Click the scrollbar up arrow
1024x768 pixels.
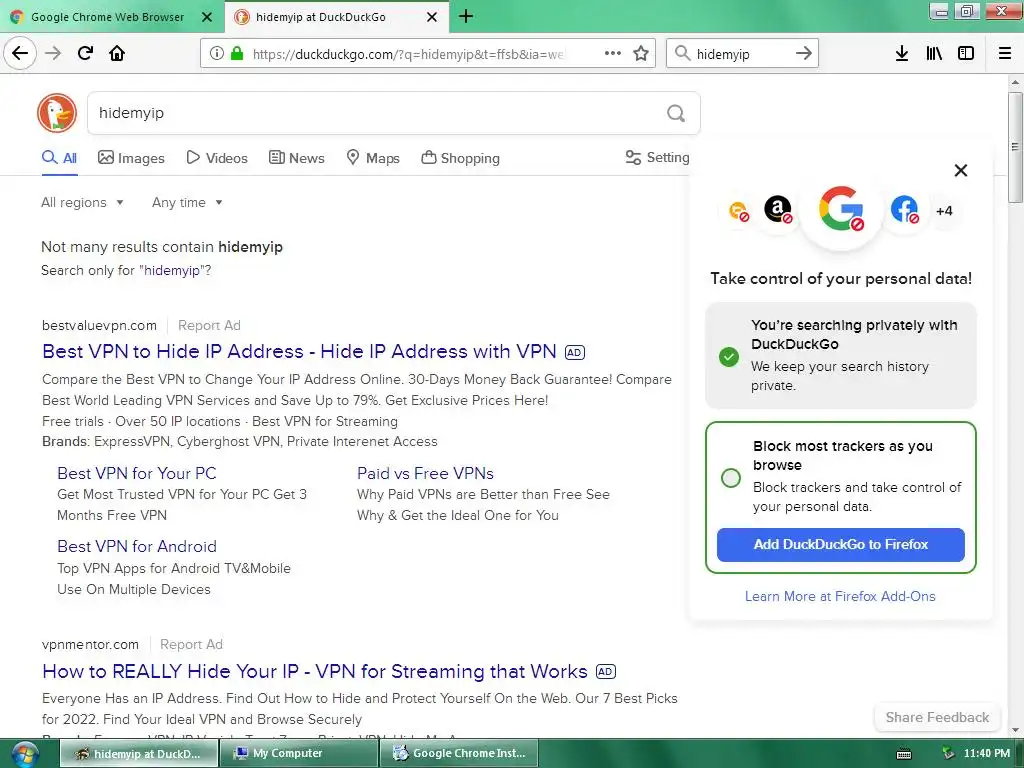(1015, 82)
